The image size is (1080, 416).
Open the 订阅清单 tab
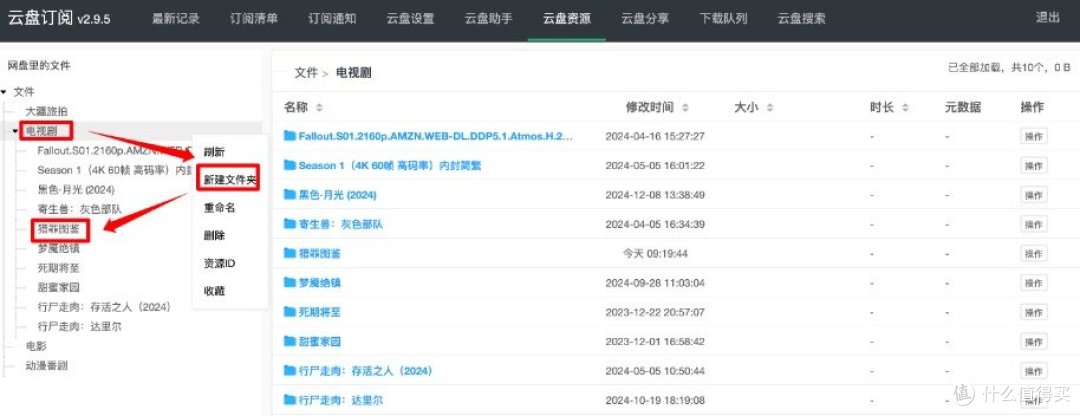pyautogui.click(x=254, y=19)
